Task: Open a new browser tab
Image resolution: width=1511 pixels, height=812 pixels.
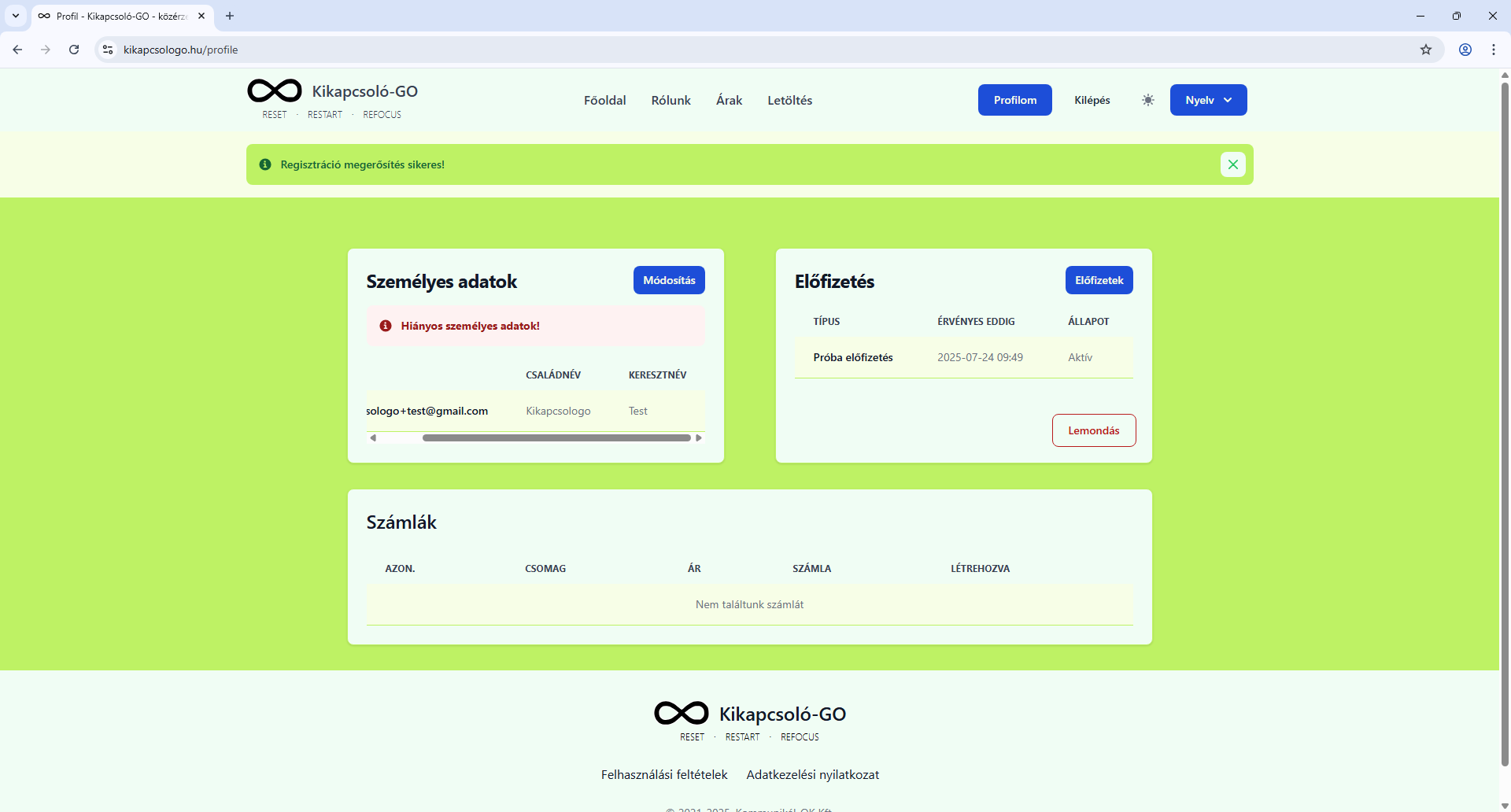Action: 230,16
